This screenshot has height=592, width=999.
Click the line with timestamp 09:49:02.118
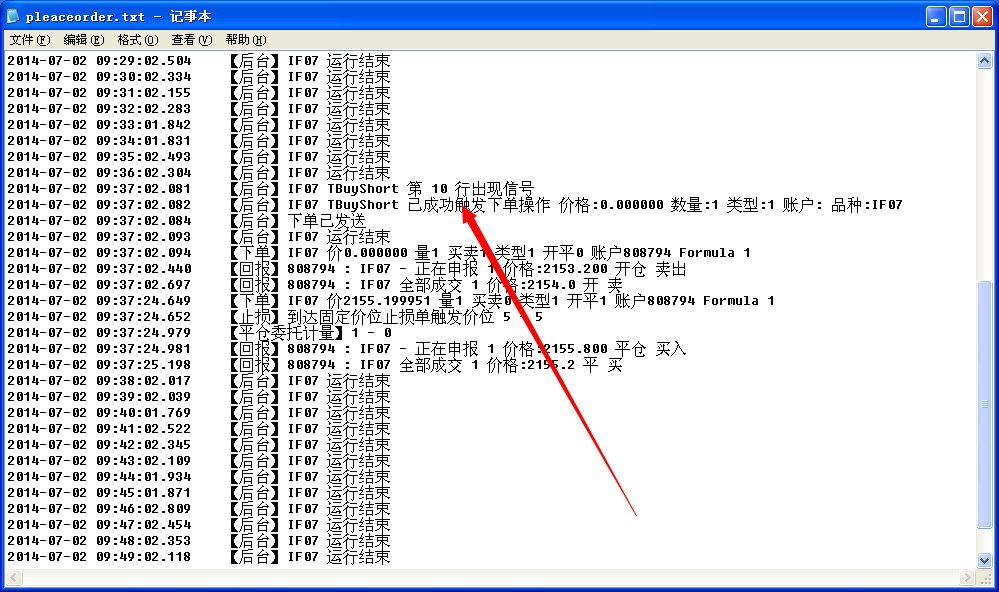199,557
